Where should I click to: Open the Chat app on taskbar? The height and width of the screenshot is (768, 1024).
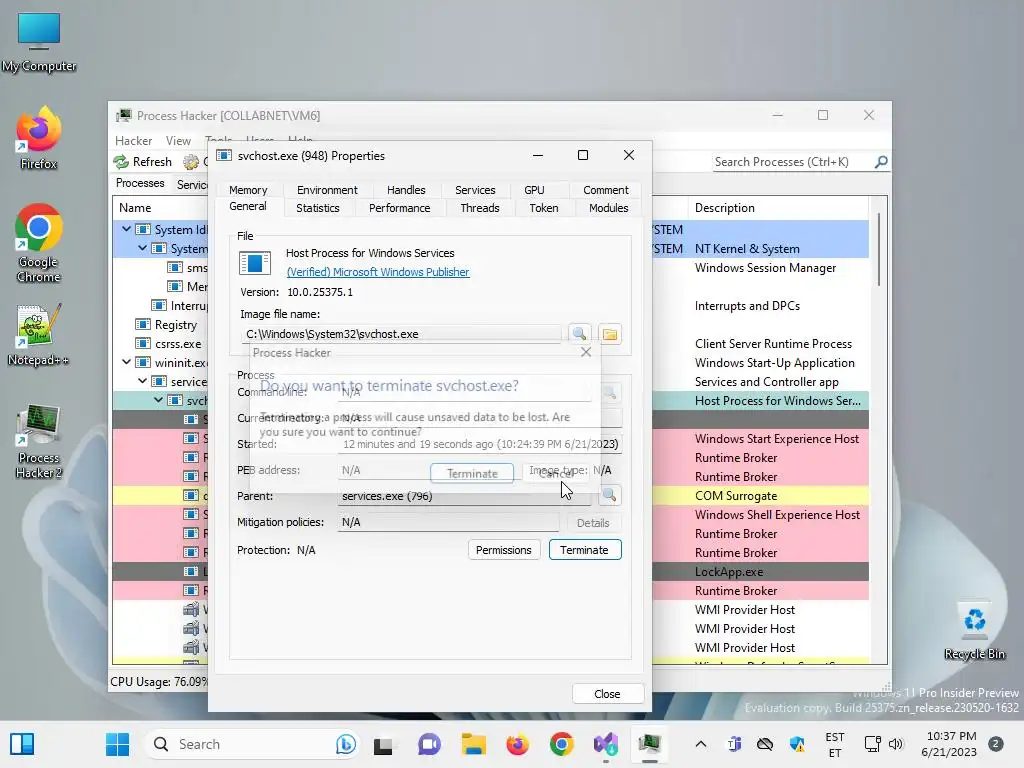click(x=428, y=744)
